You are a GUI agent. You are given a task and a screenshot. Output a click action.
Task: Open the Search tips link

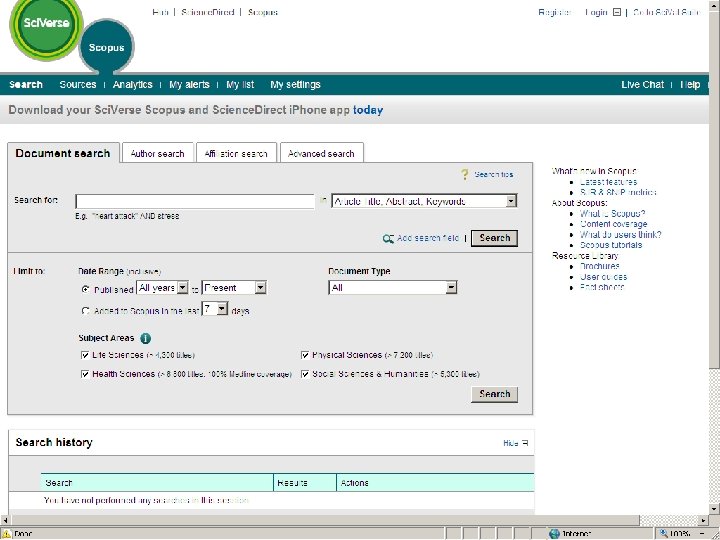coord(494,174)
